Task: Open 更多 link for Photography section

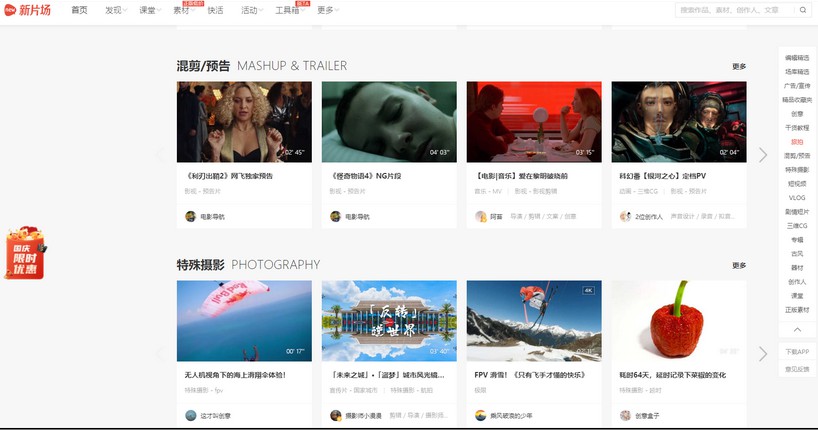Action: 739,265
